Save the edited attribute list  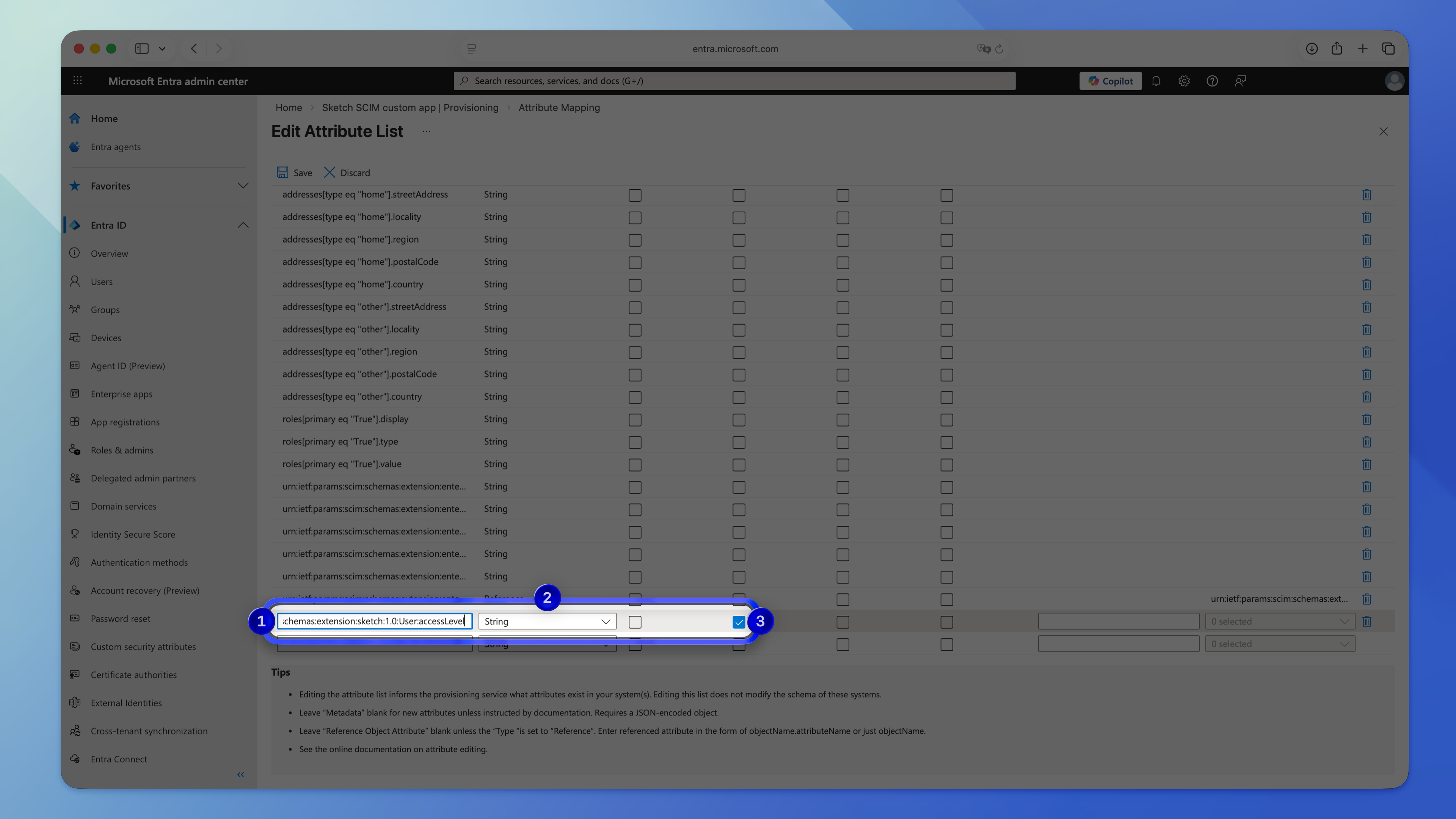(295, 173)
